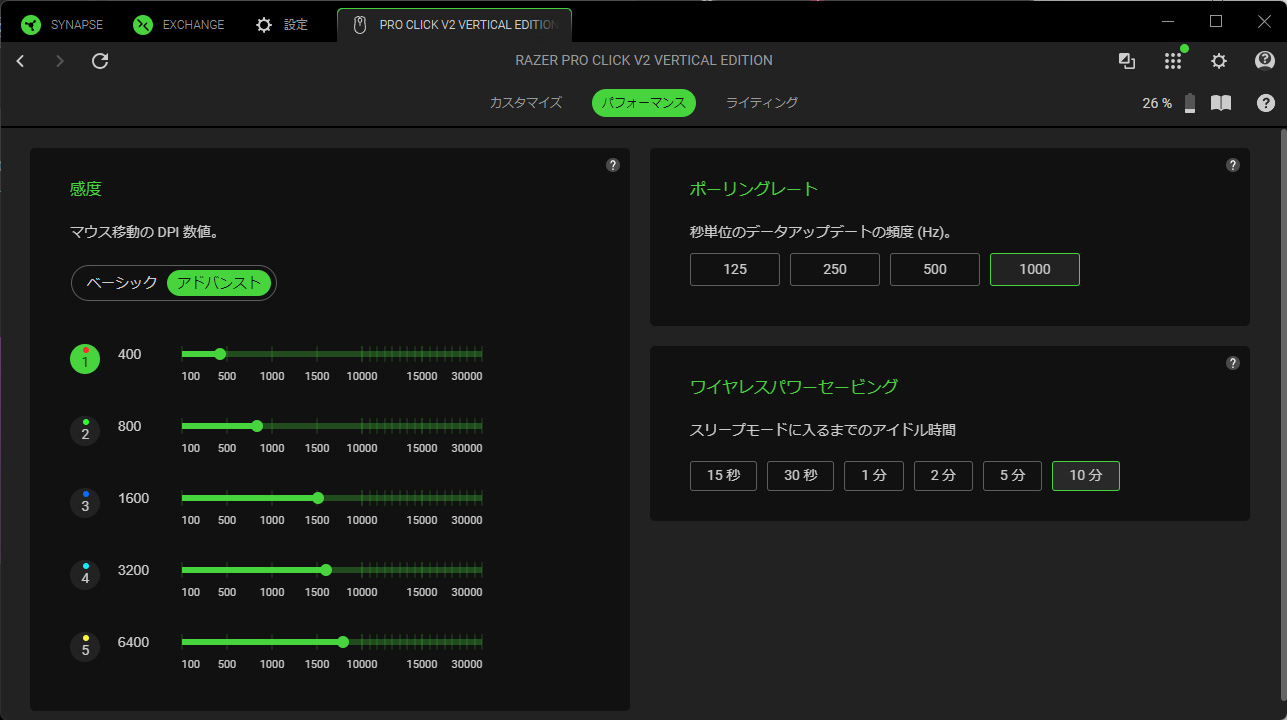1287x720 pixels.
Task: Open the modules grid icon
Action: pyautogui.click(x=1173, y=61)
